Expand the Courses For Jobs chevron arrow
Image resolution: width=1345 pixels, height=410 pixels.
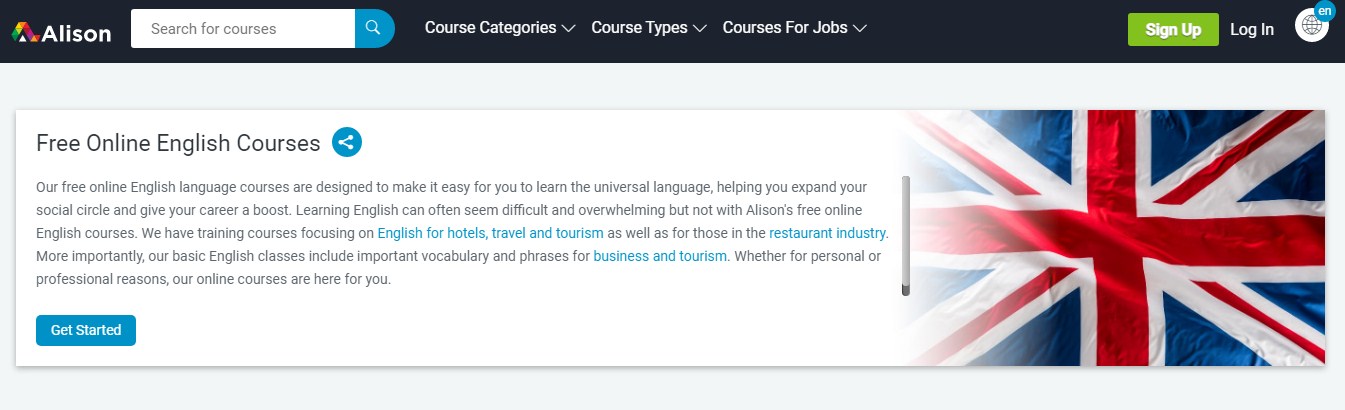pyautogui.click(x=860, y=29)
